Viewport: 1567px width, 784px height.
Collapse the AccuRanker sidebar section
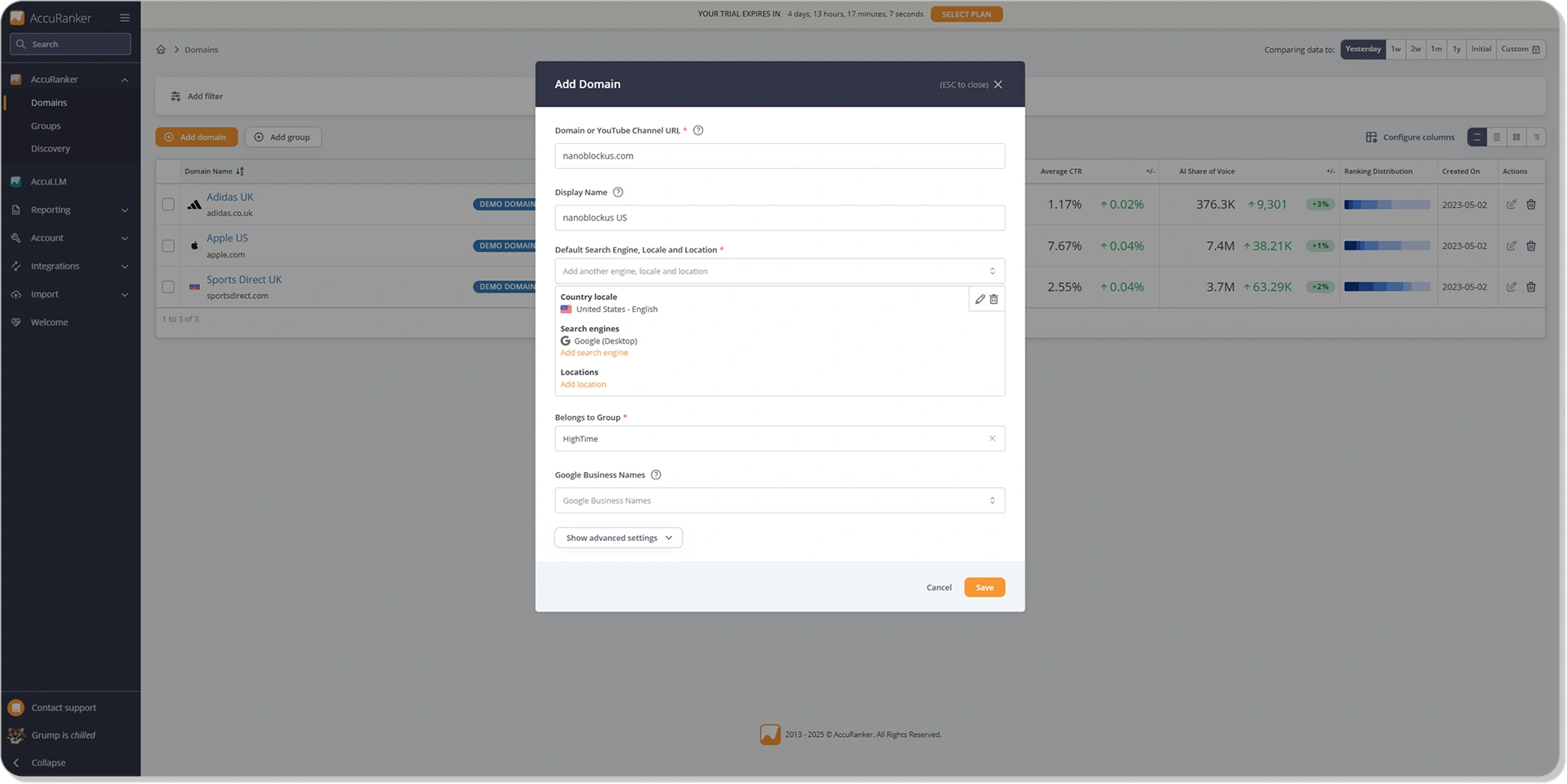(124, 80)
